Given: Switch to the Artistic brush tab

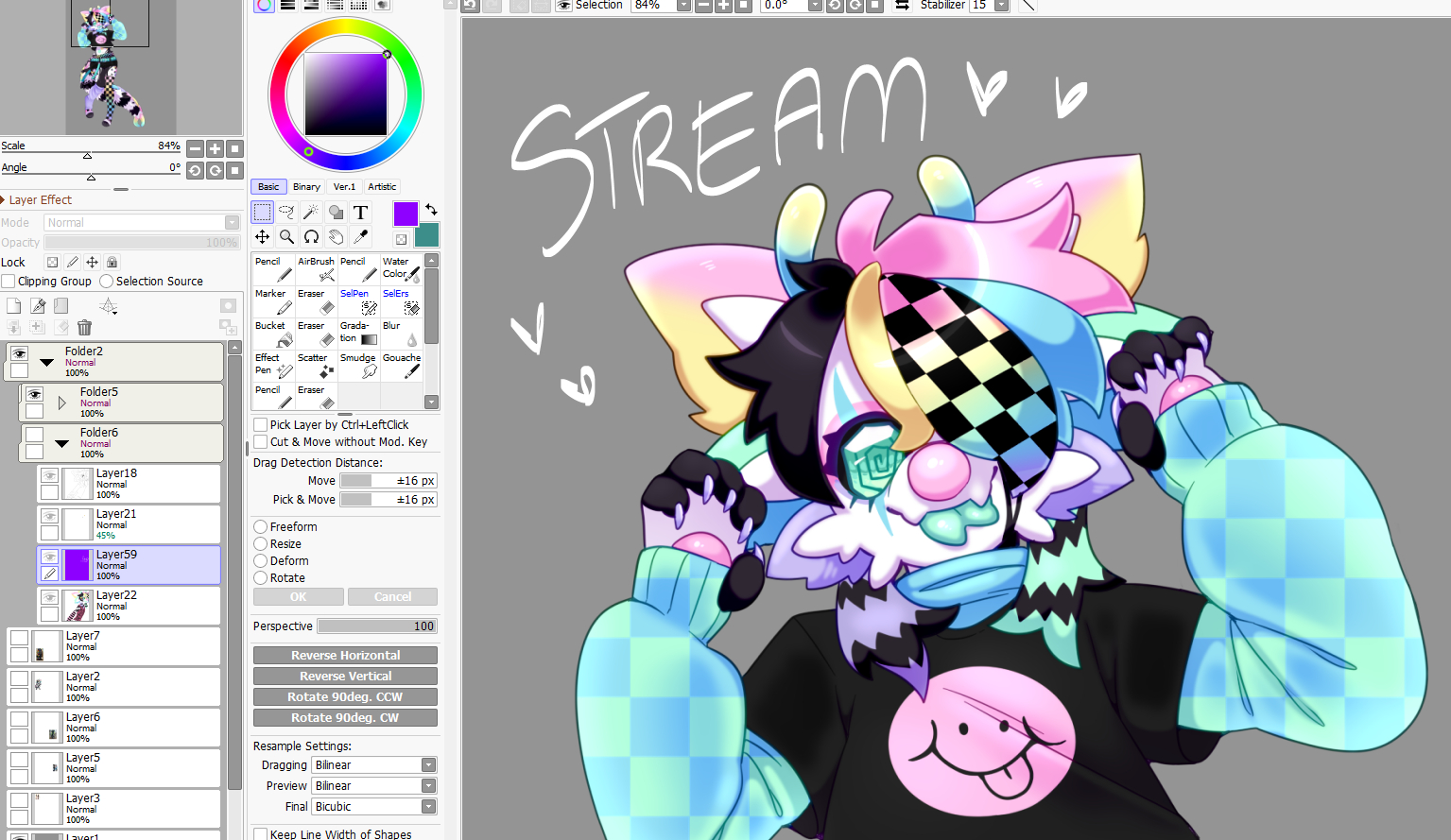Looking at the screenshot, I should (382, 187).
